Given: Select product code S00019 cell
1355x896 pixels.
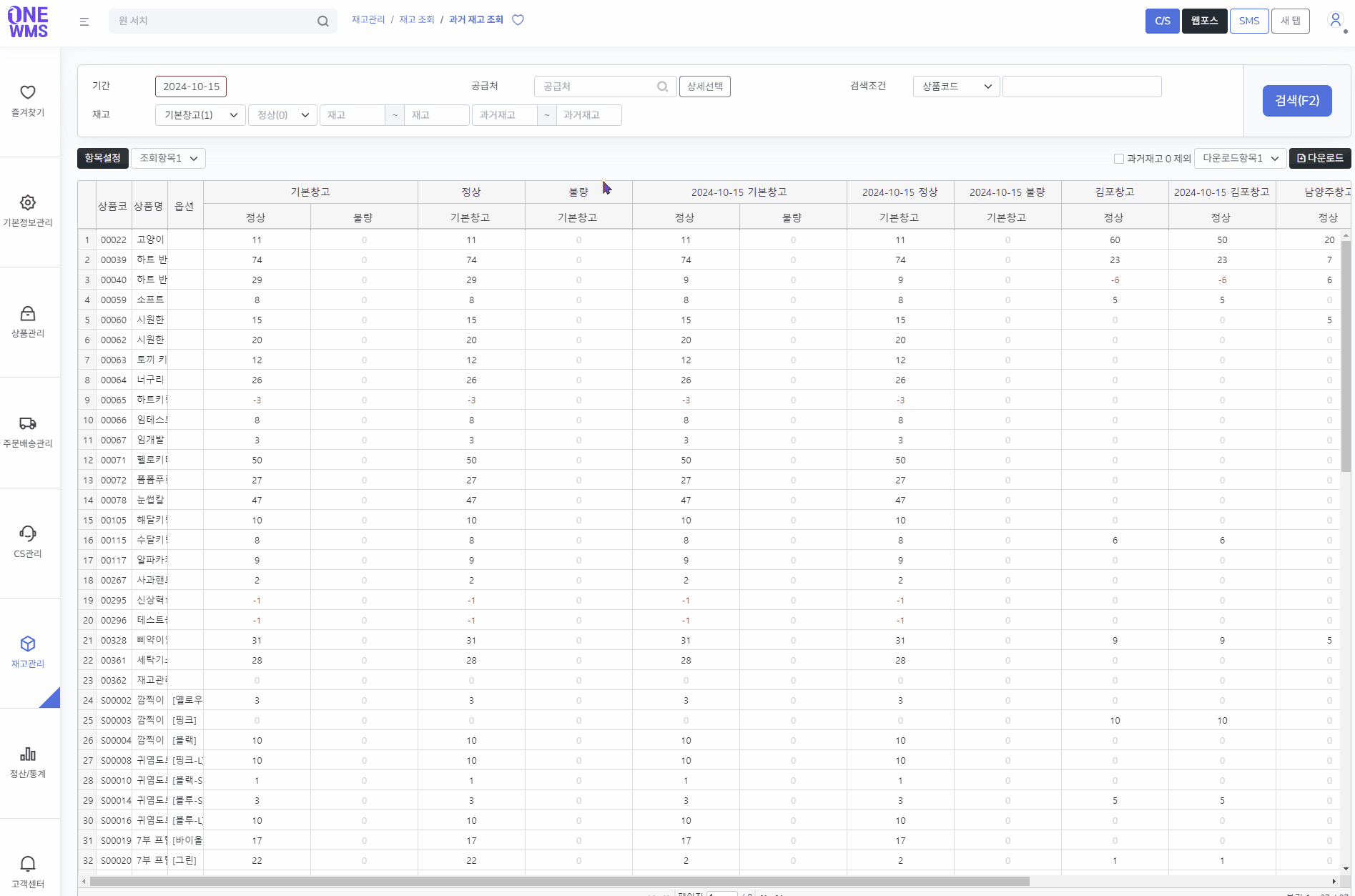Looking at the screenshot, I should (x=115, y=841).
